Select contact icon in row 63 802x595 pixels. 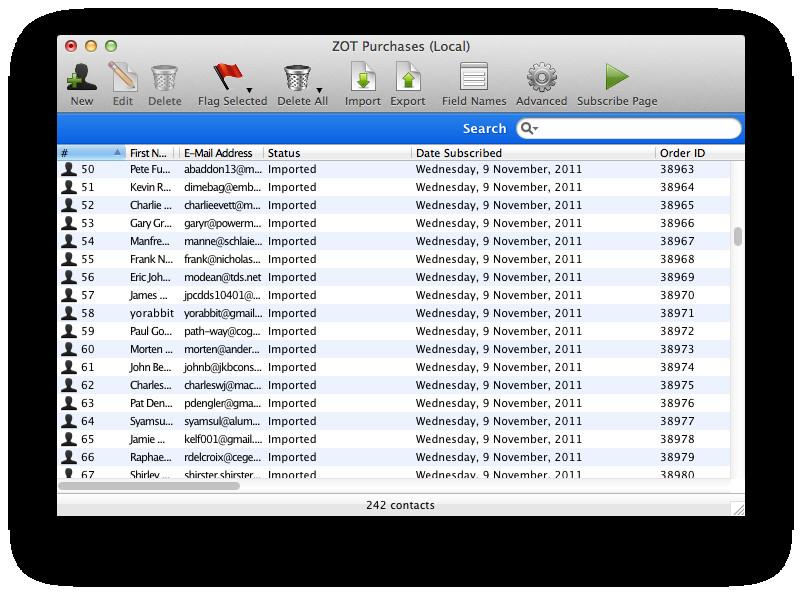point(69,403)
